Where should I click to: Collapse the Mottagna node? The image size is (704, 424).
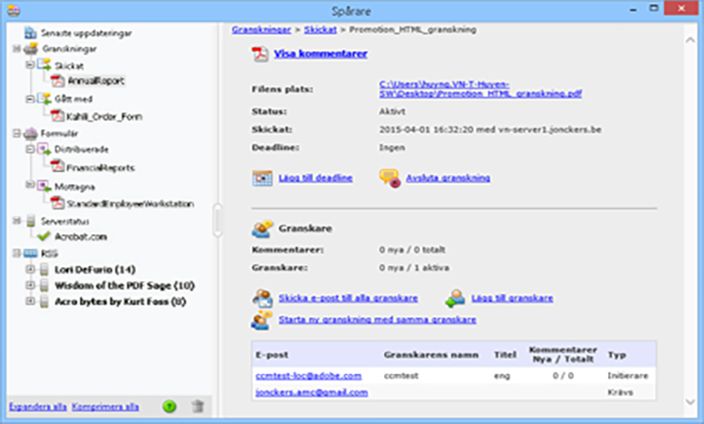tap(30, 185)
